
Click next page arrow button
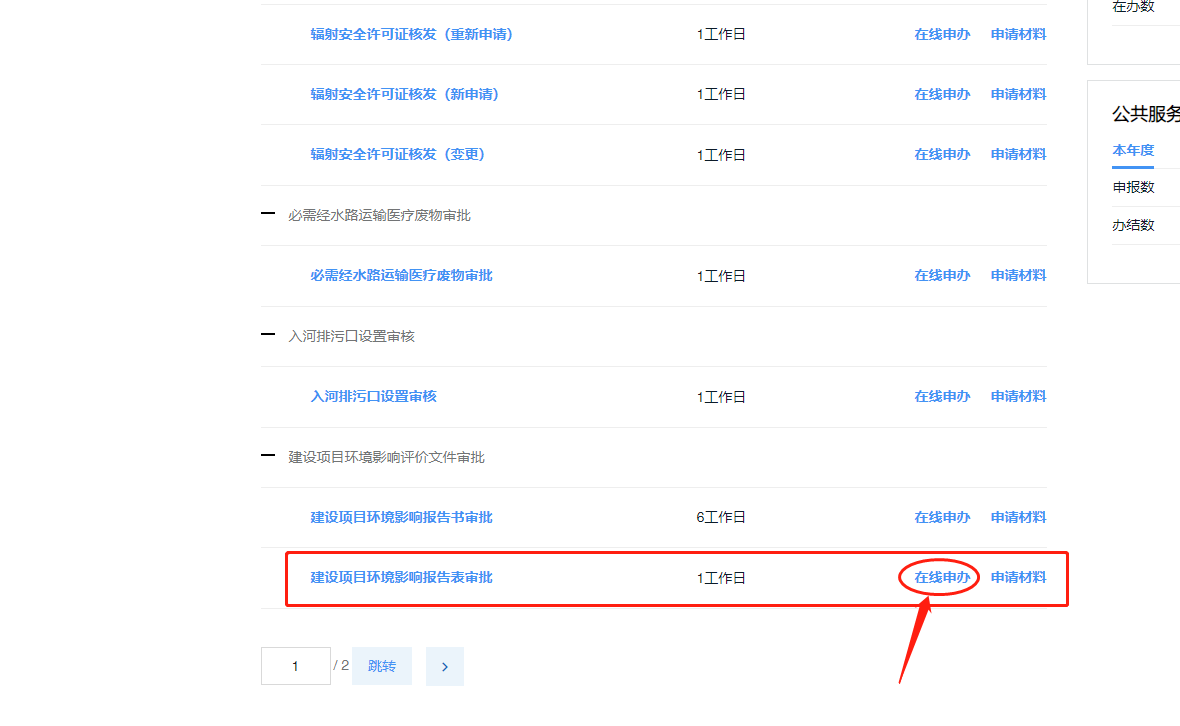point(444,667)
